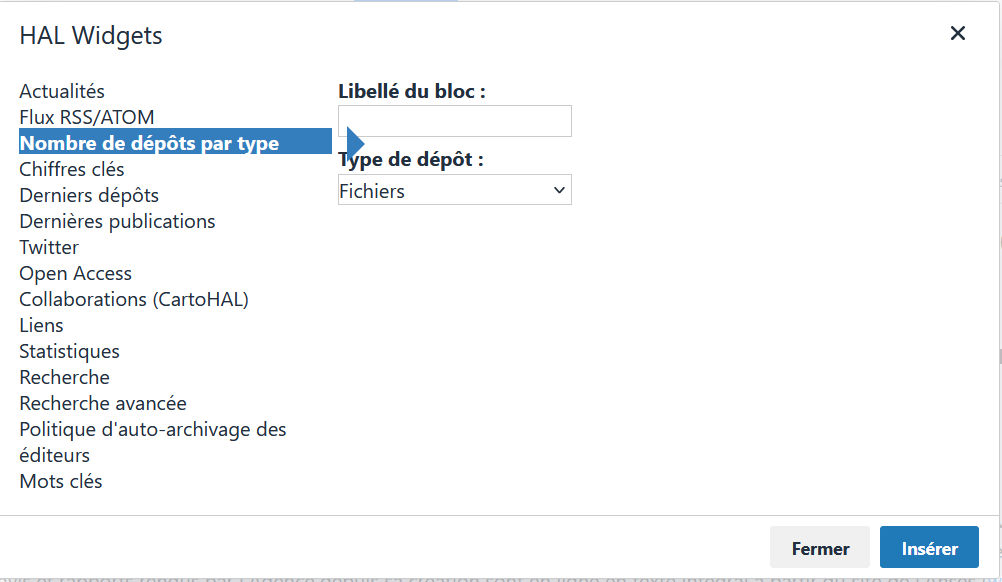Select the Derniers dépôts widget
The image size is (1002, 582).
click(89, 195)
